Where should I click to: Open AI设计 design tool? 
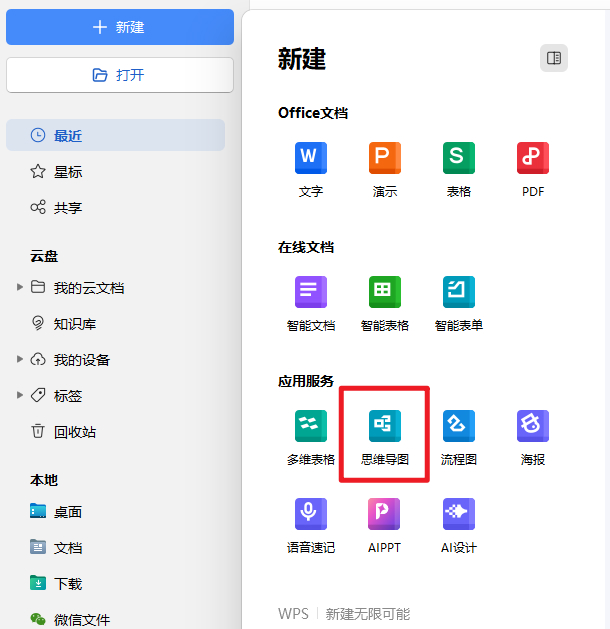(x=459, y=526)
